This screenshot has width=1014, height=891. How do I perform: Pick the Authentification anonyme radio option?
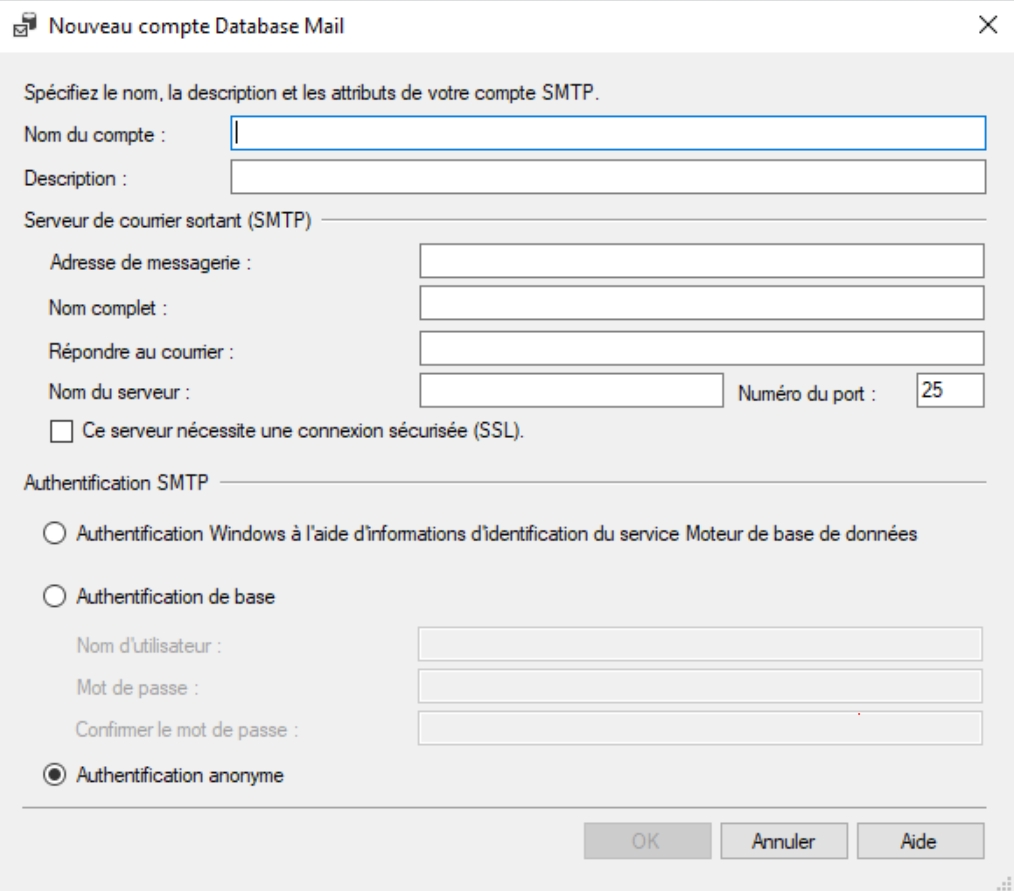pos(54,773)
